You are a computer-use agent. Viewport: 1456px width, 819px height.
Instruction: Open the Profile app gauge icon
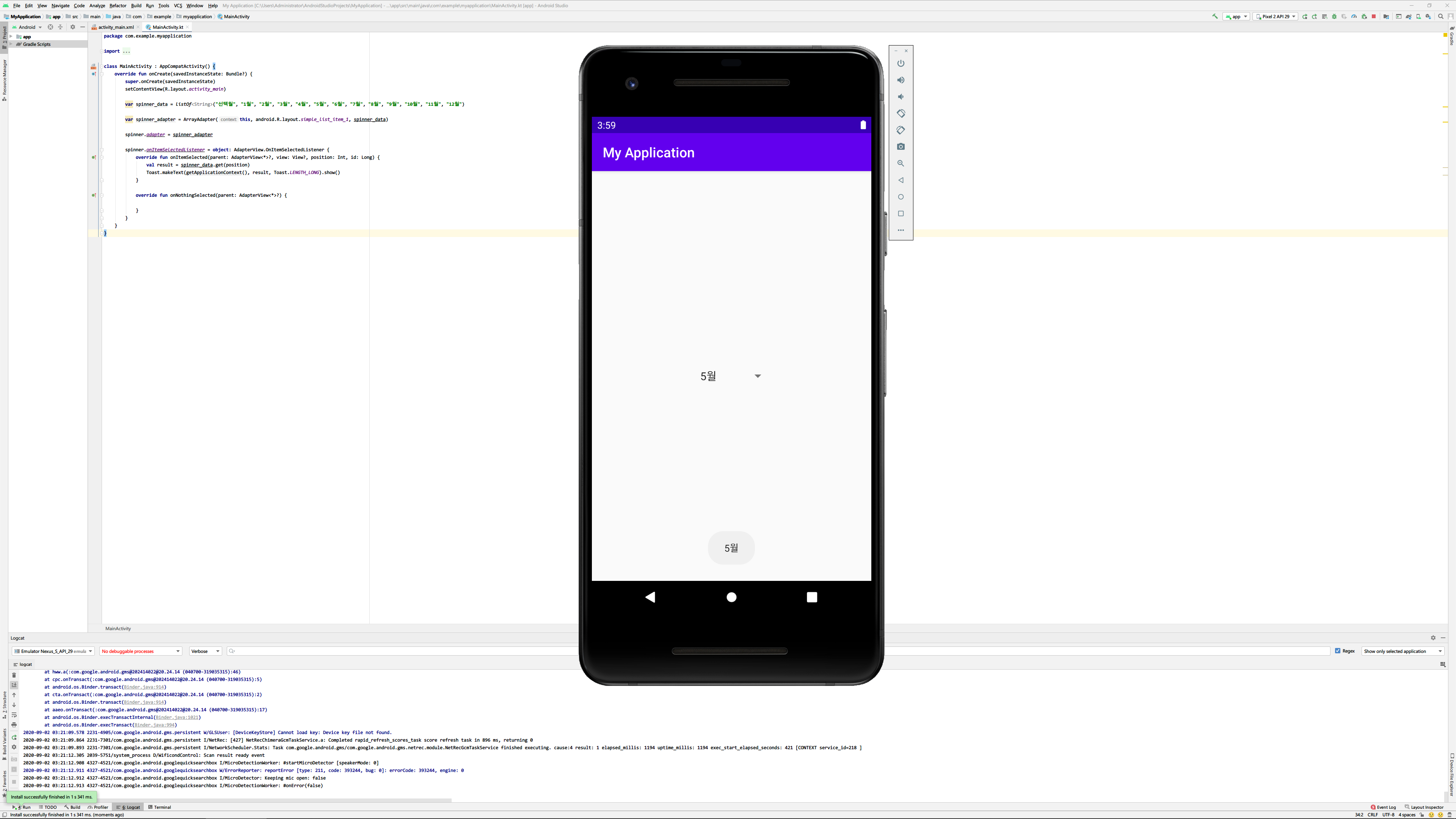coord(1354,16)
